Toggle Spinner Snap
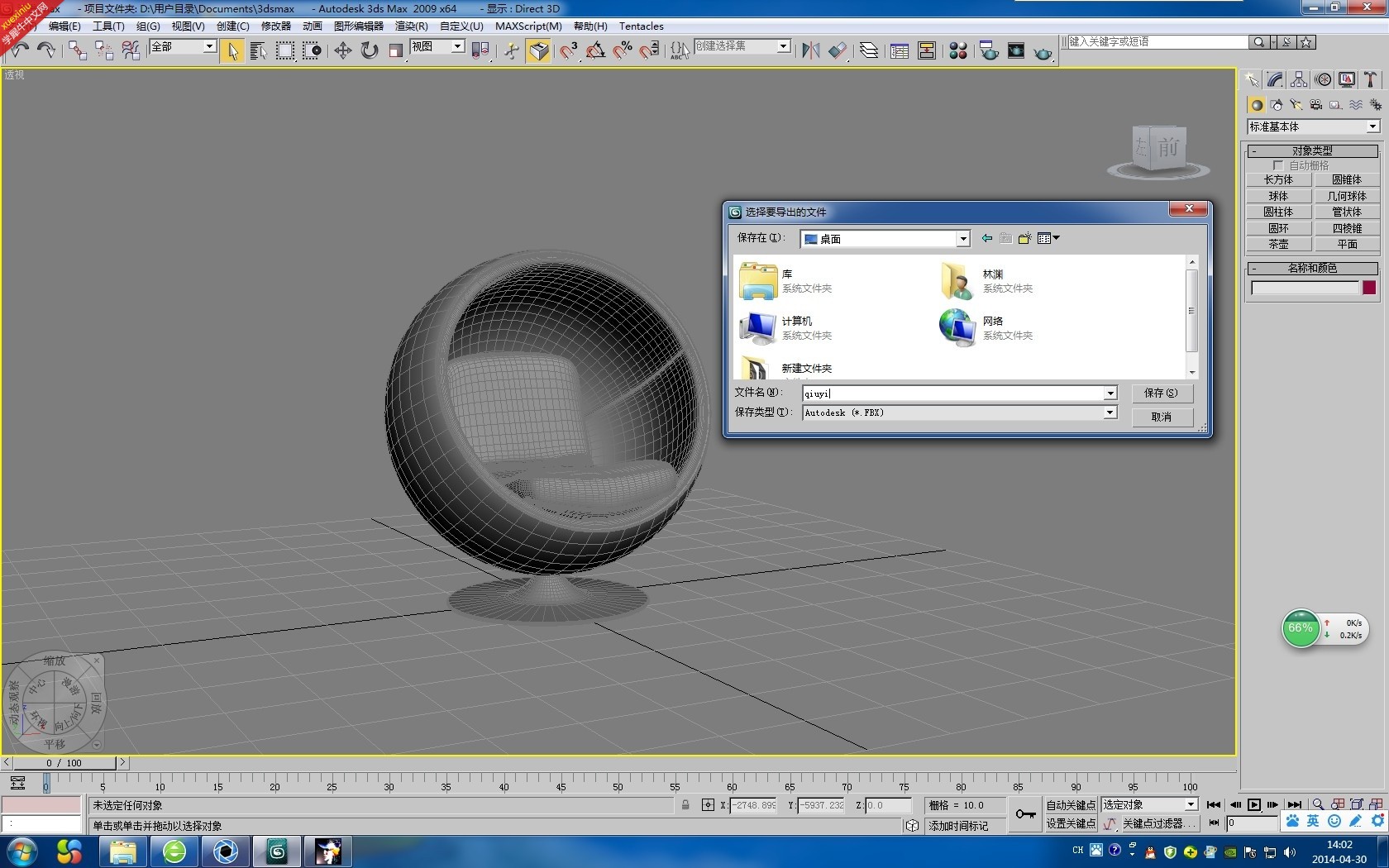 pos(650,51)
